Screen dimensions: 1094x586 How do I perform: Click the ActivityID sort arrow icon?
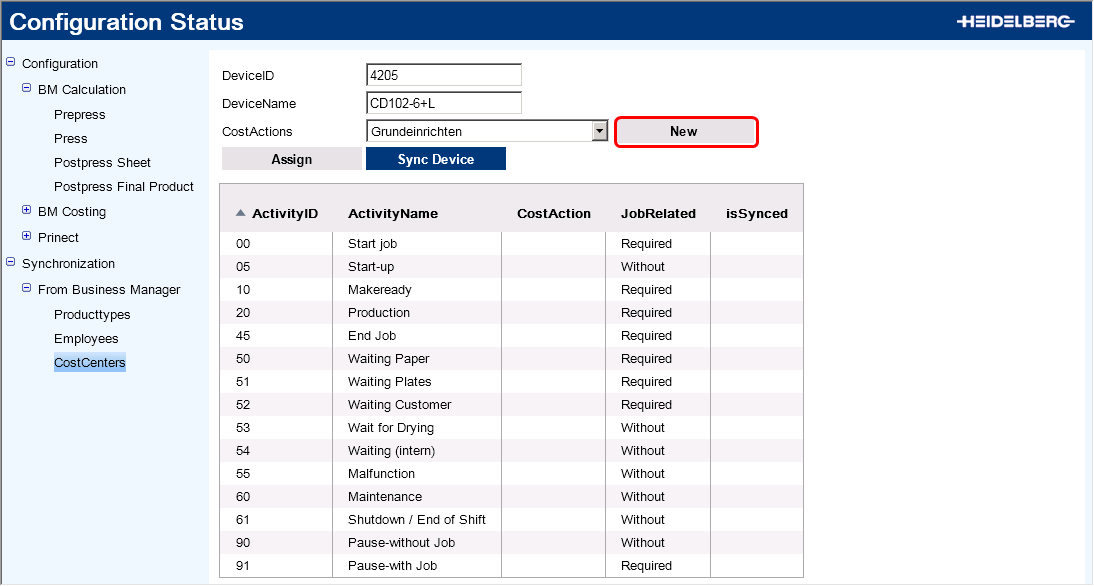[x=240, y=213]
